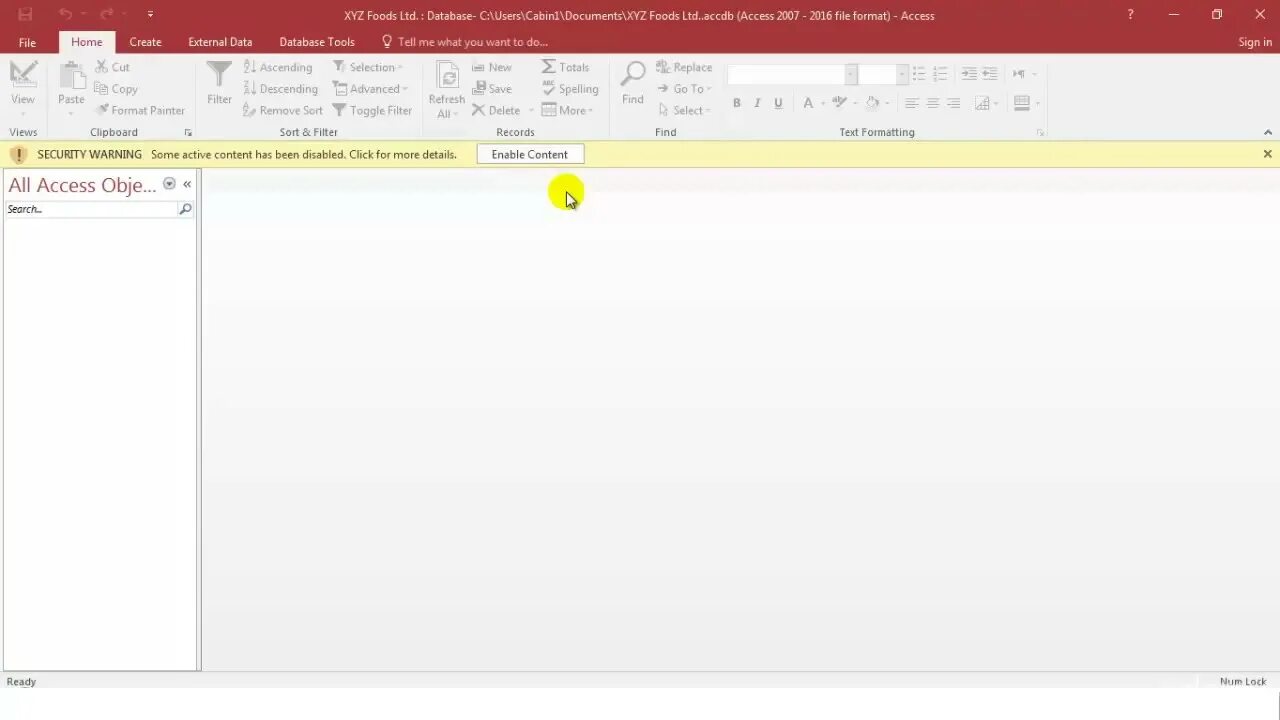Open the font name combo box
Image resolution: width=1280 pixels, height=720 pixels.
[852, 74]
